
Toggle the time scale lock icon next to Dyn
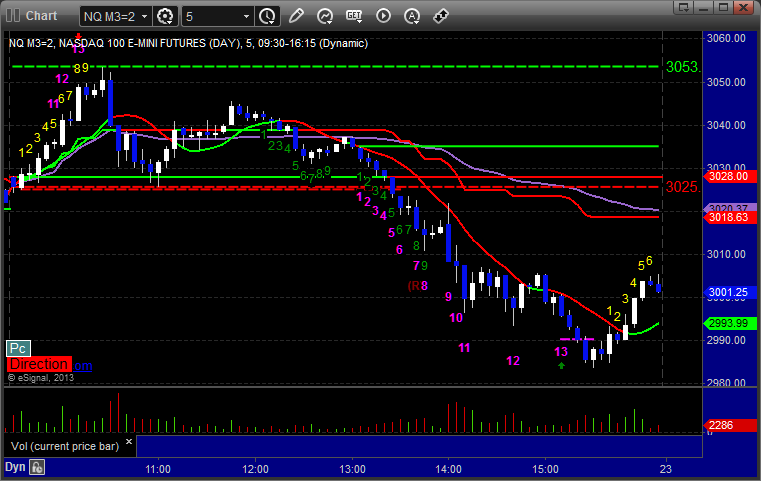[x=37, y=467]
